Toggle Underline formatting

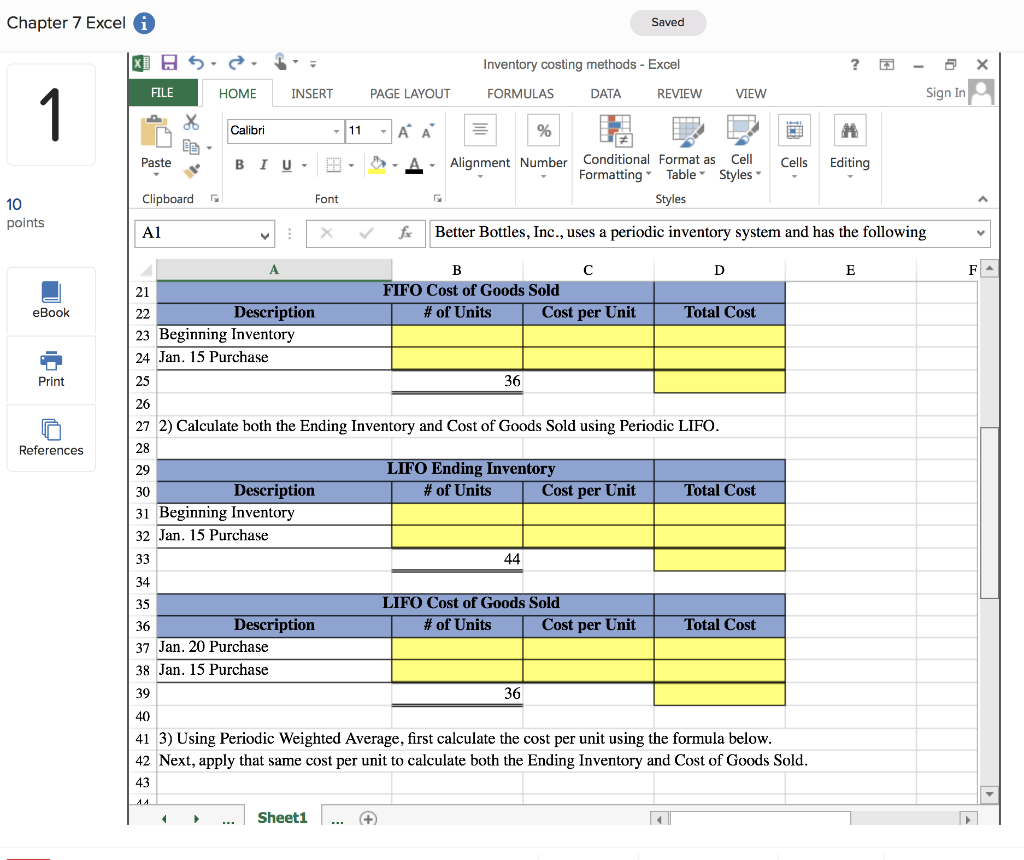[x=287, y=165]
